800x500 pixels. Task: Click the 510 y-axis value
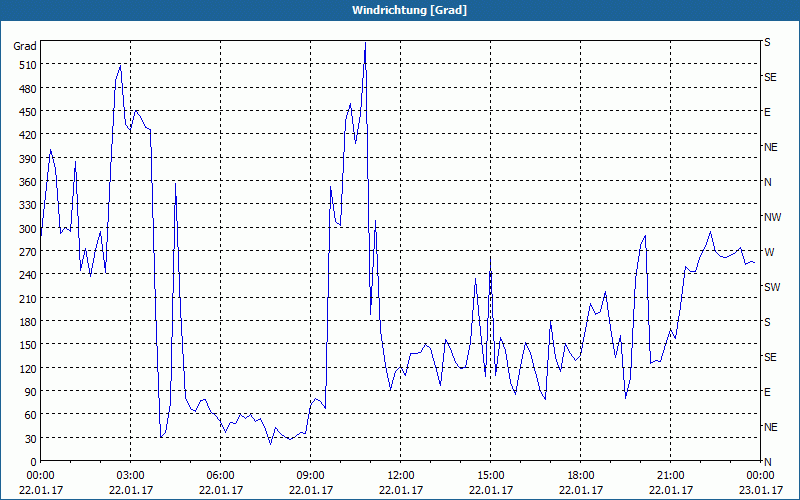tap(27, 65)
